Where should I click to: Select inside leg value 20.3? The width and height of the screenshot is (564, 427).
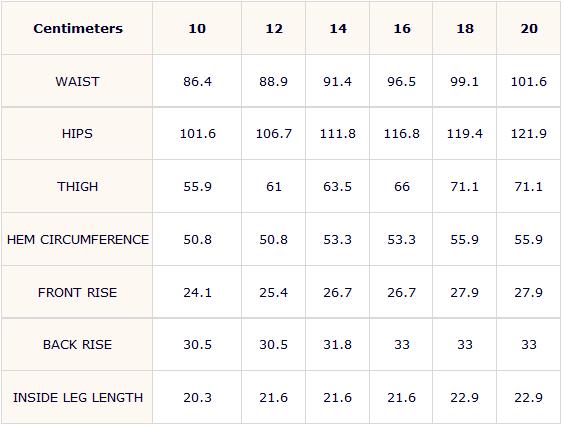click(197, 398)
